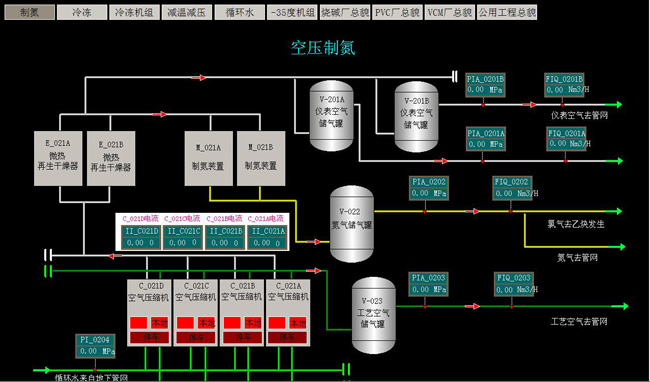This screenshot has height=382, width=650.
Task: Click the M_021A nitrogen unit block
Action: pos(208,158)
